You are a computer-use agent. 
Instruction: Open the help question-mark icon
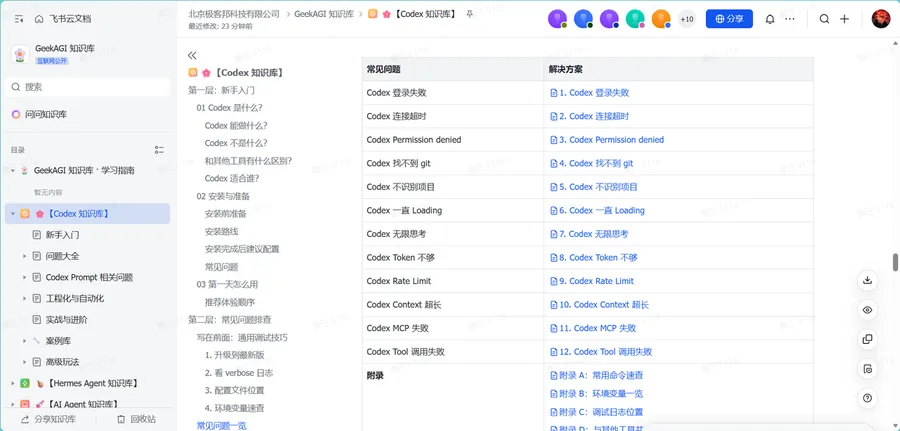[867, 398]
